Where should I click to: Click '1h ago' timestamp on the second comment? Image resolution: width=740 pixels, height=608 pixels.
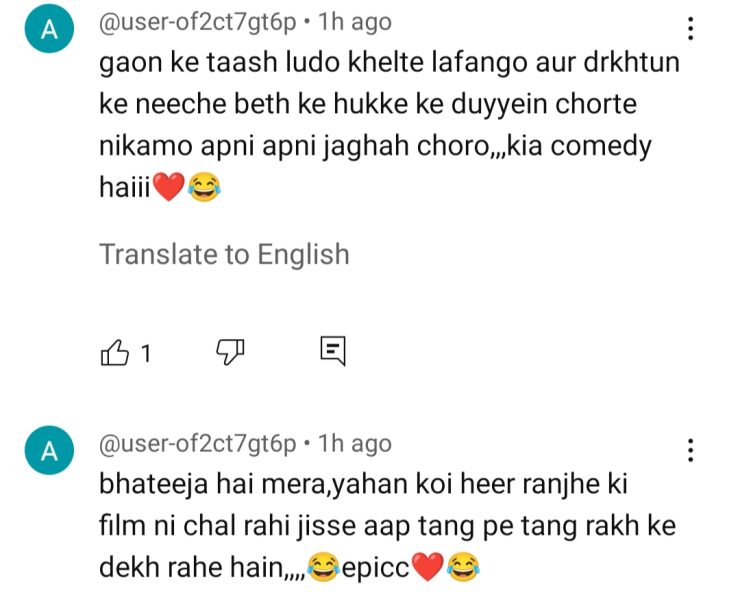pos(354,443)
